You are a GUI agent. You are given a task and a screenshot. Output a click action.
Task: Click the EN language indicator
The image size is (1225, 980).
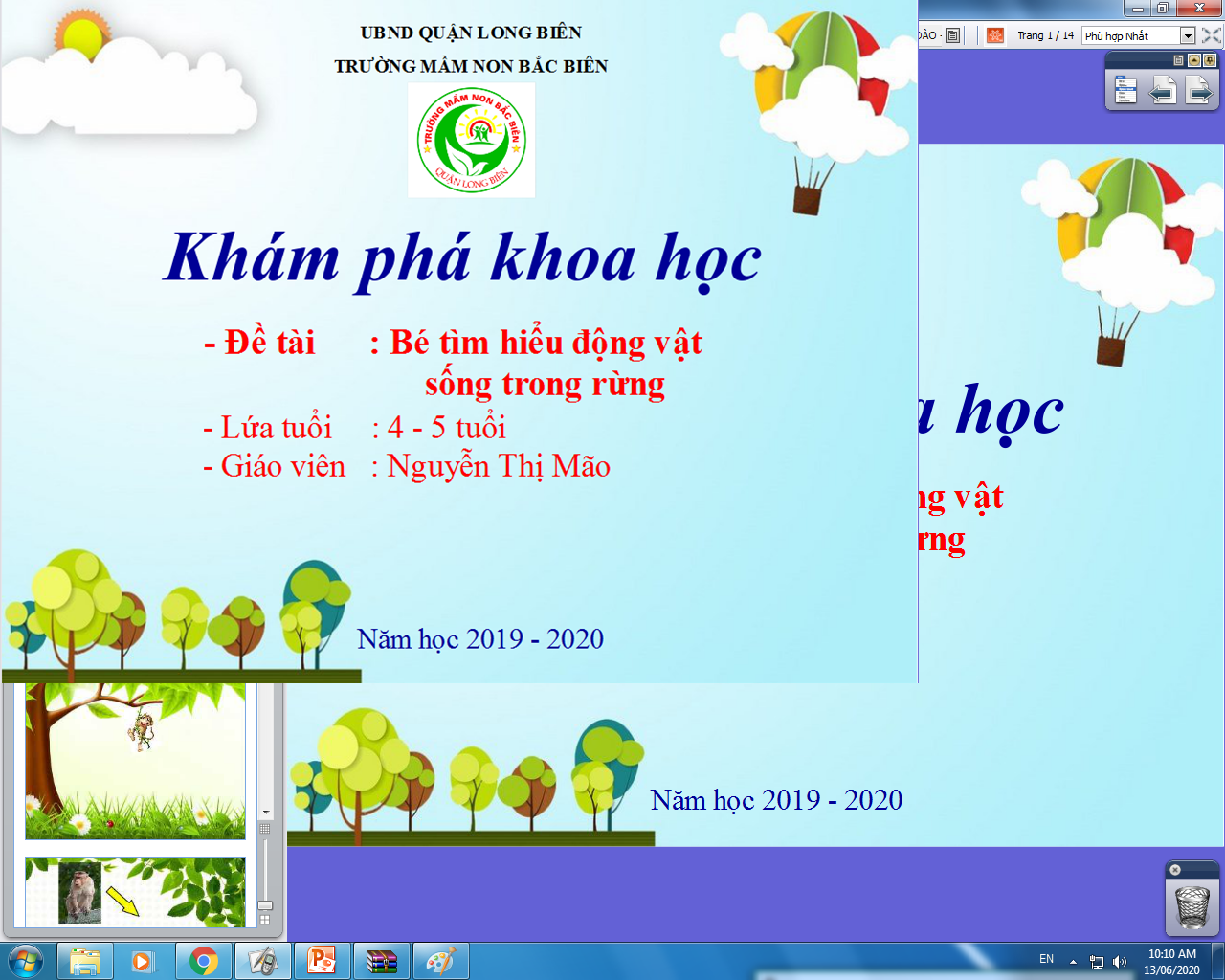point(1046,959)
